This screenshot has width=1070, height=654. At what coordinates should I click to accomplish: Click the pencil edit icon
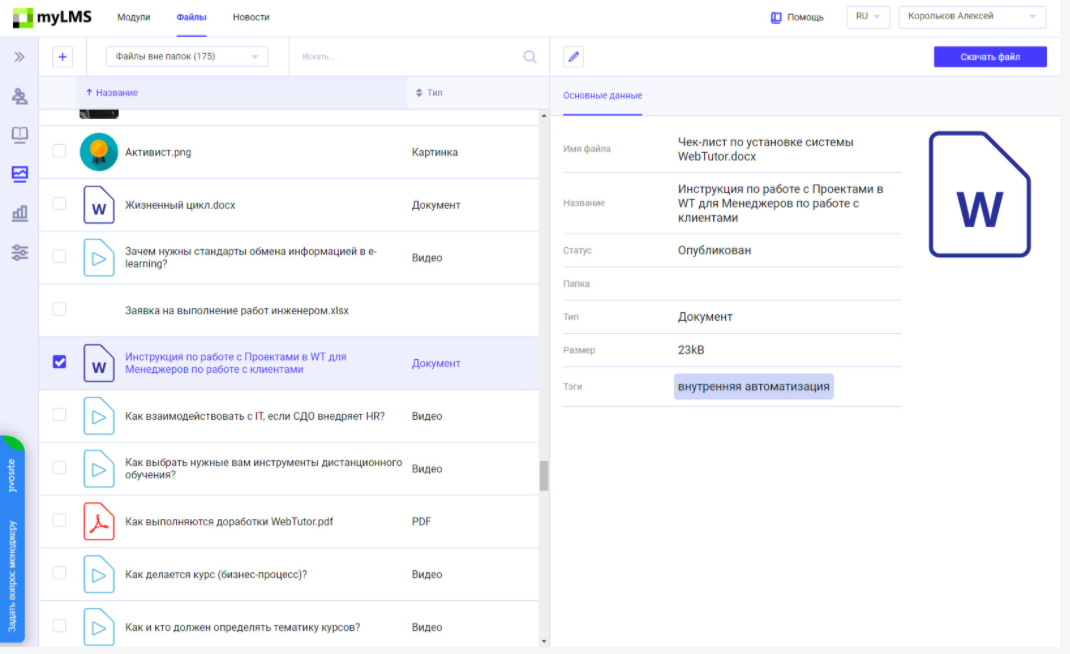click(x=573, y=57)
